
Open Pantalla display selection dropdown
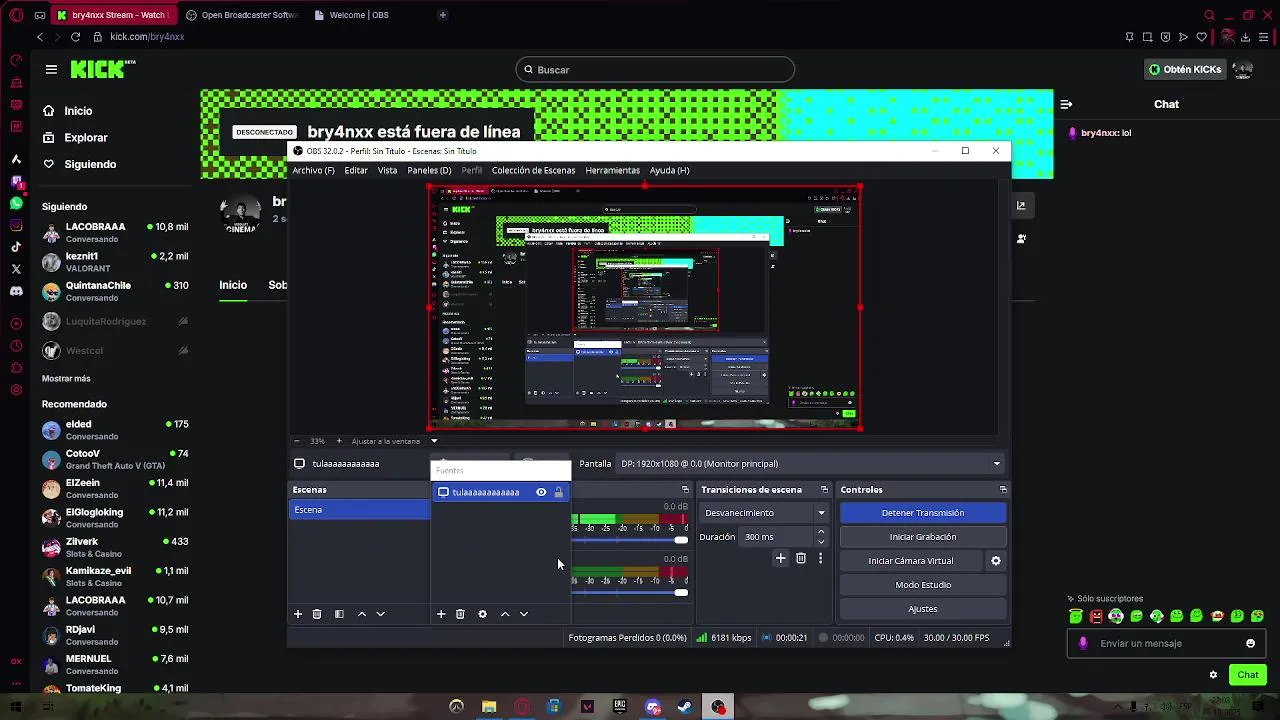click(x=809, y=464)
